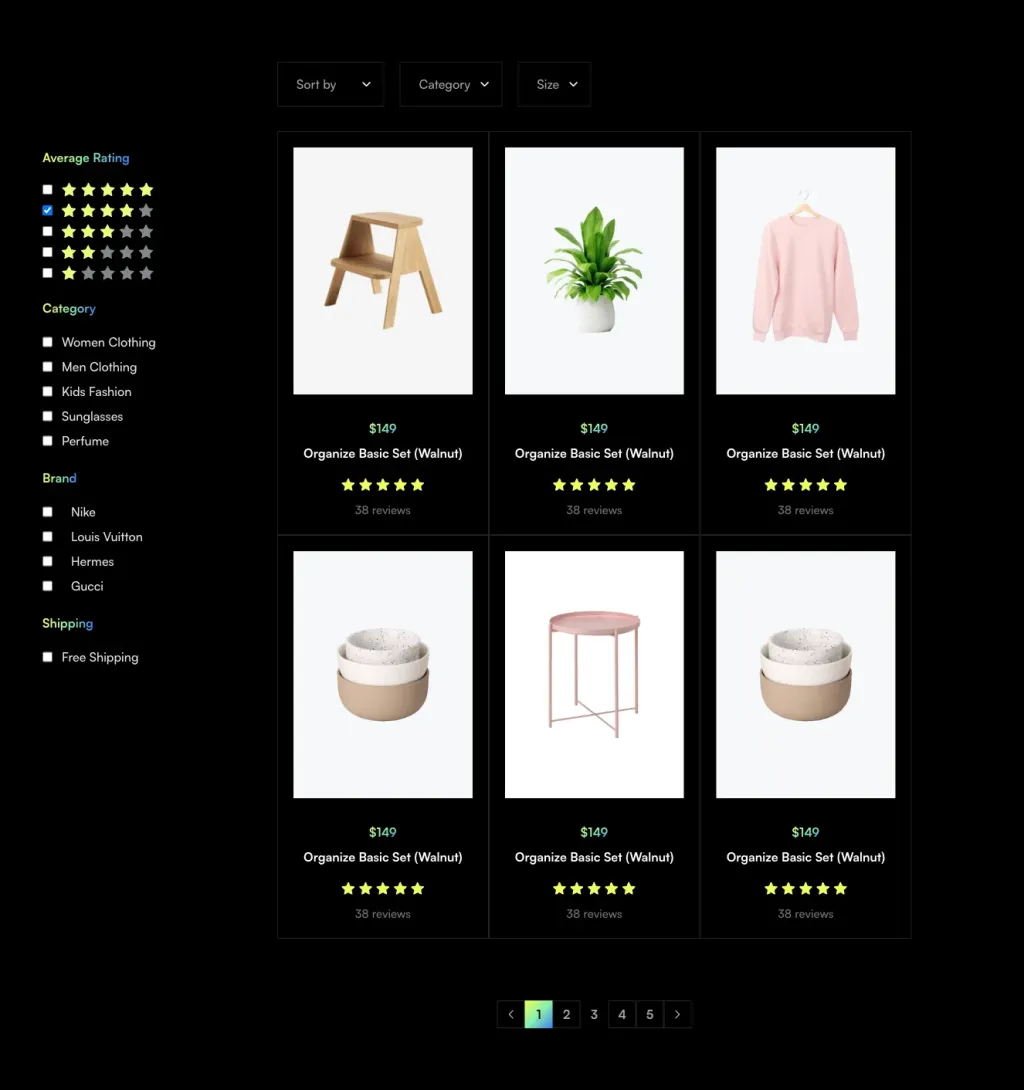This screenshot has width=1024, height=1090.
Task: Tick the Nike brand checkbox
Action: (47, 512)
